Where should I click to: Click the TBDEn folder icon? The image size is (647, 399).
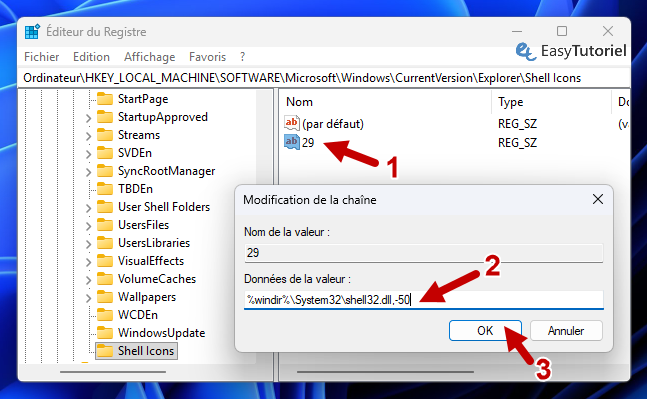coord(105,189)
